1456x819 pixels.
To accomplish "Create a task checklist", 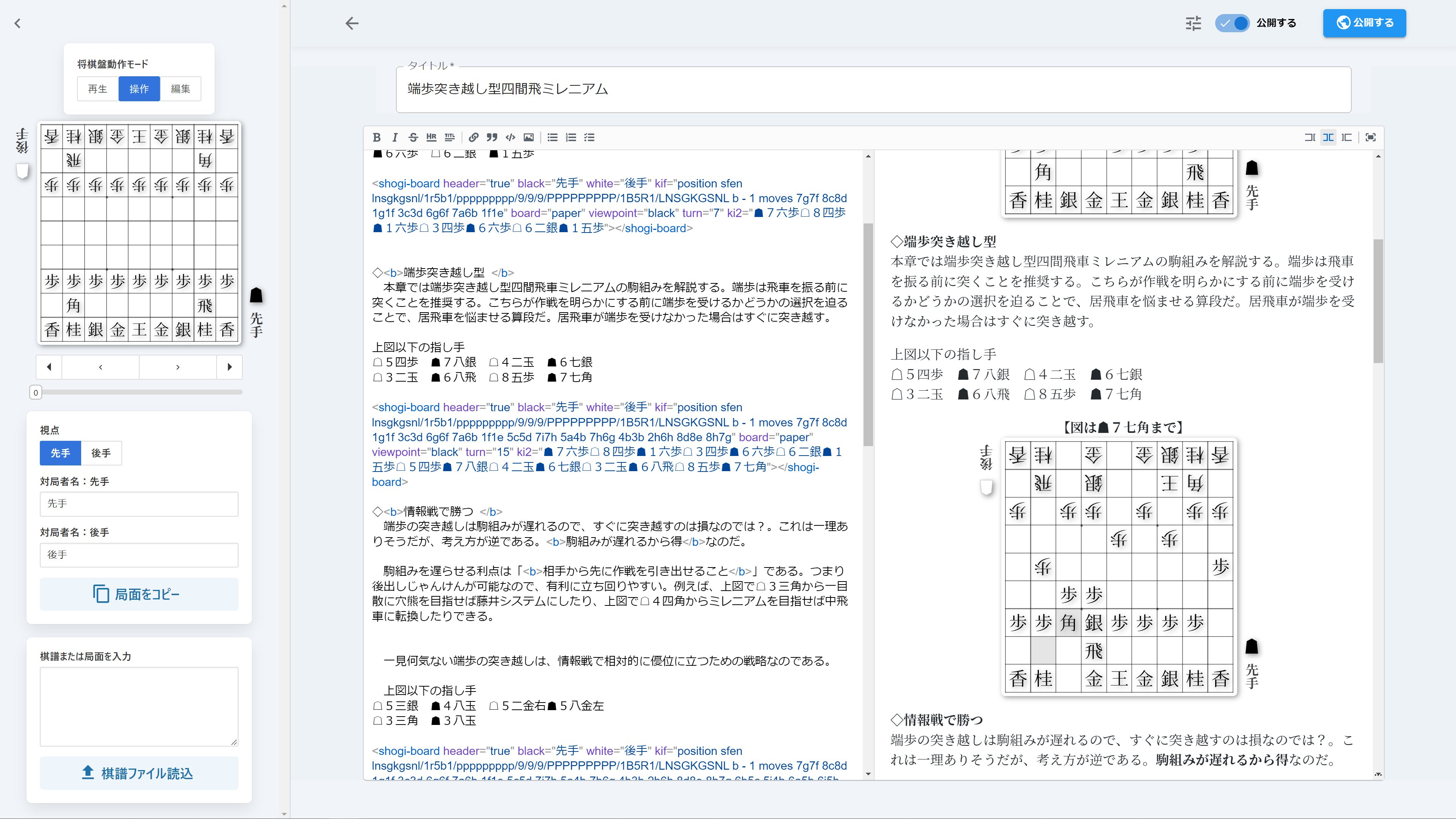I will point(589,137).
